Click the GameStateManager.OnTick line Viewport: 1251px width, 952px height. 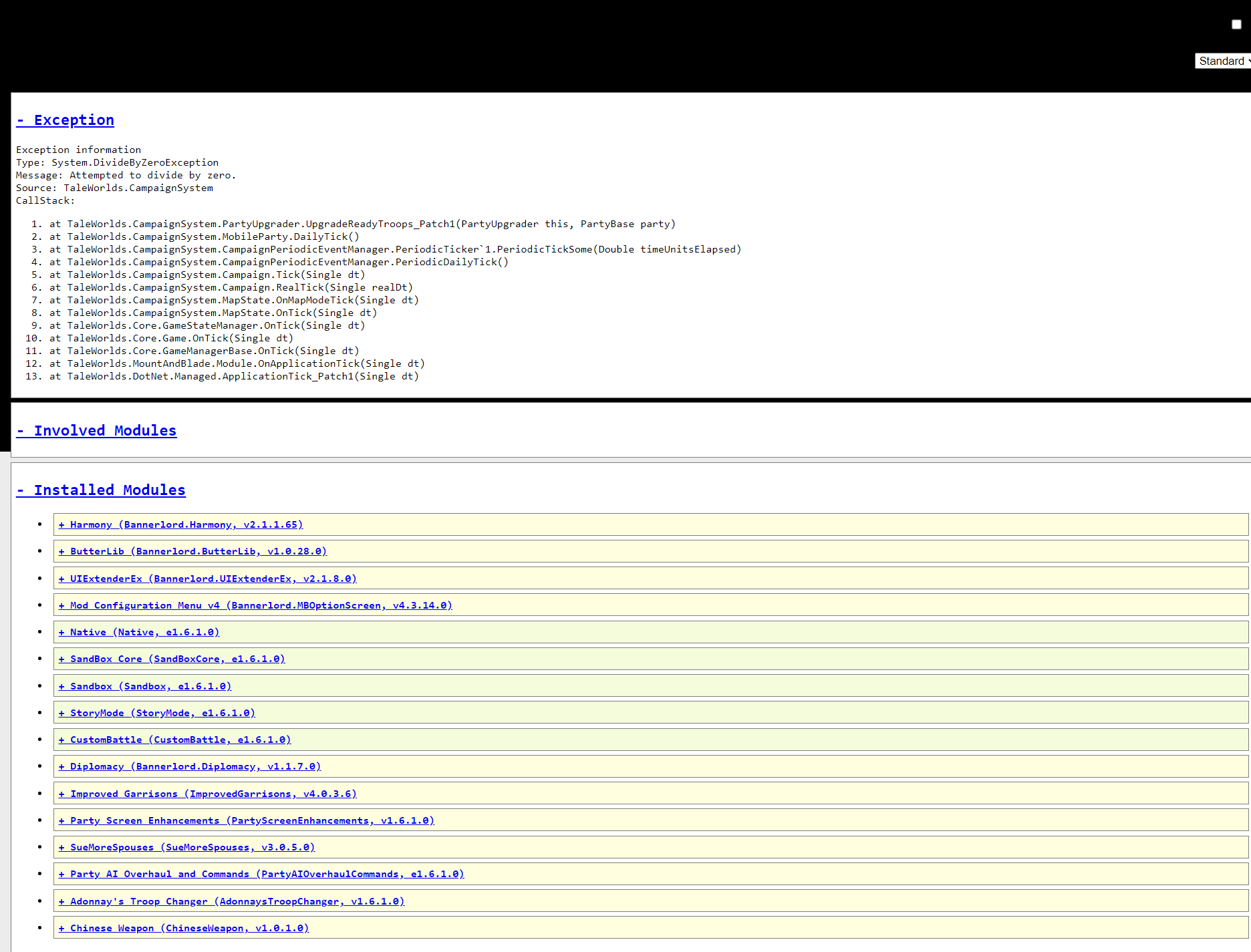(207, 325)
